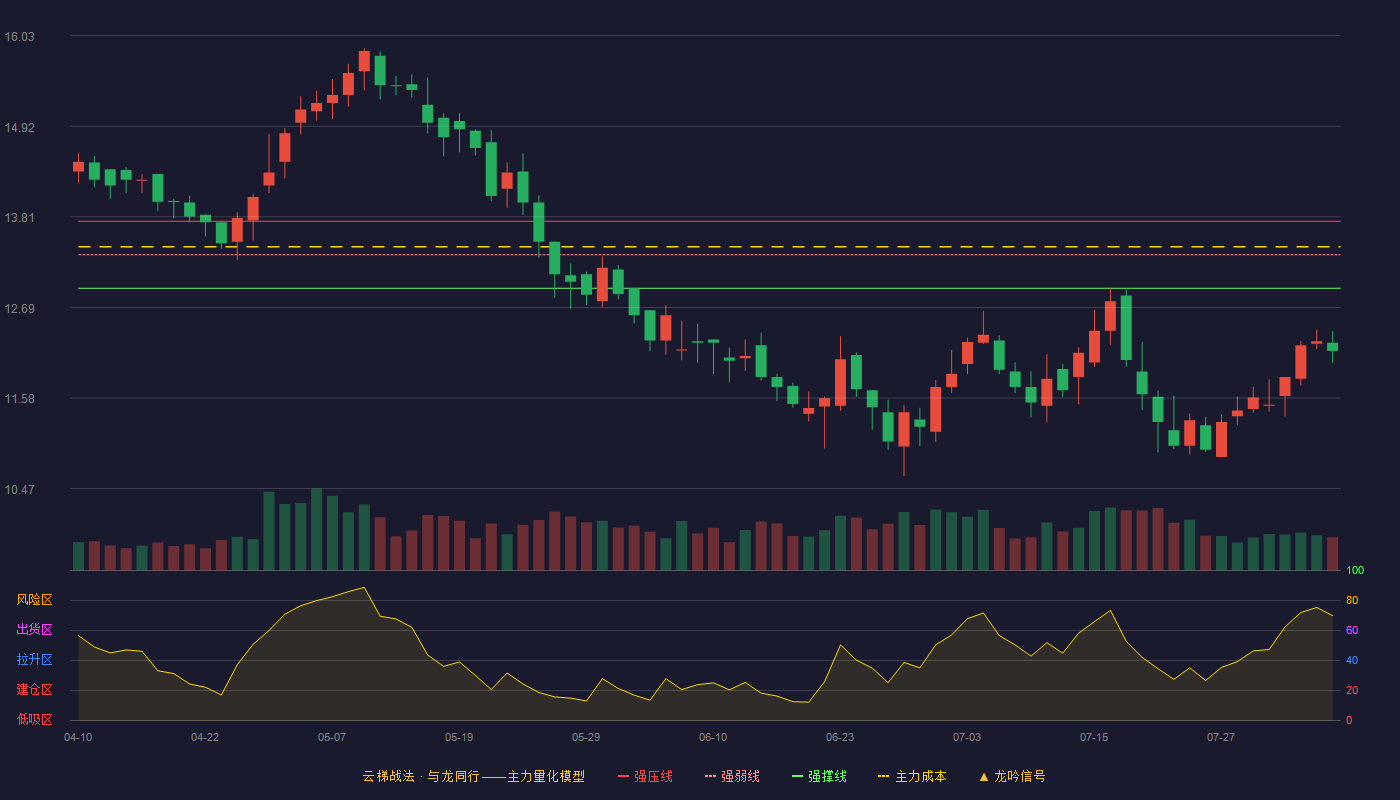
Task: Click the 主力成本 dashed yellow legend marker
Action: click(883, 776)
